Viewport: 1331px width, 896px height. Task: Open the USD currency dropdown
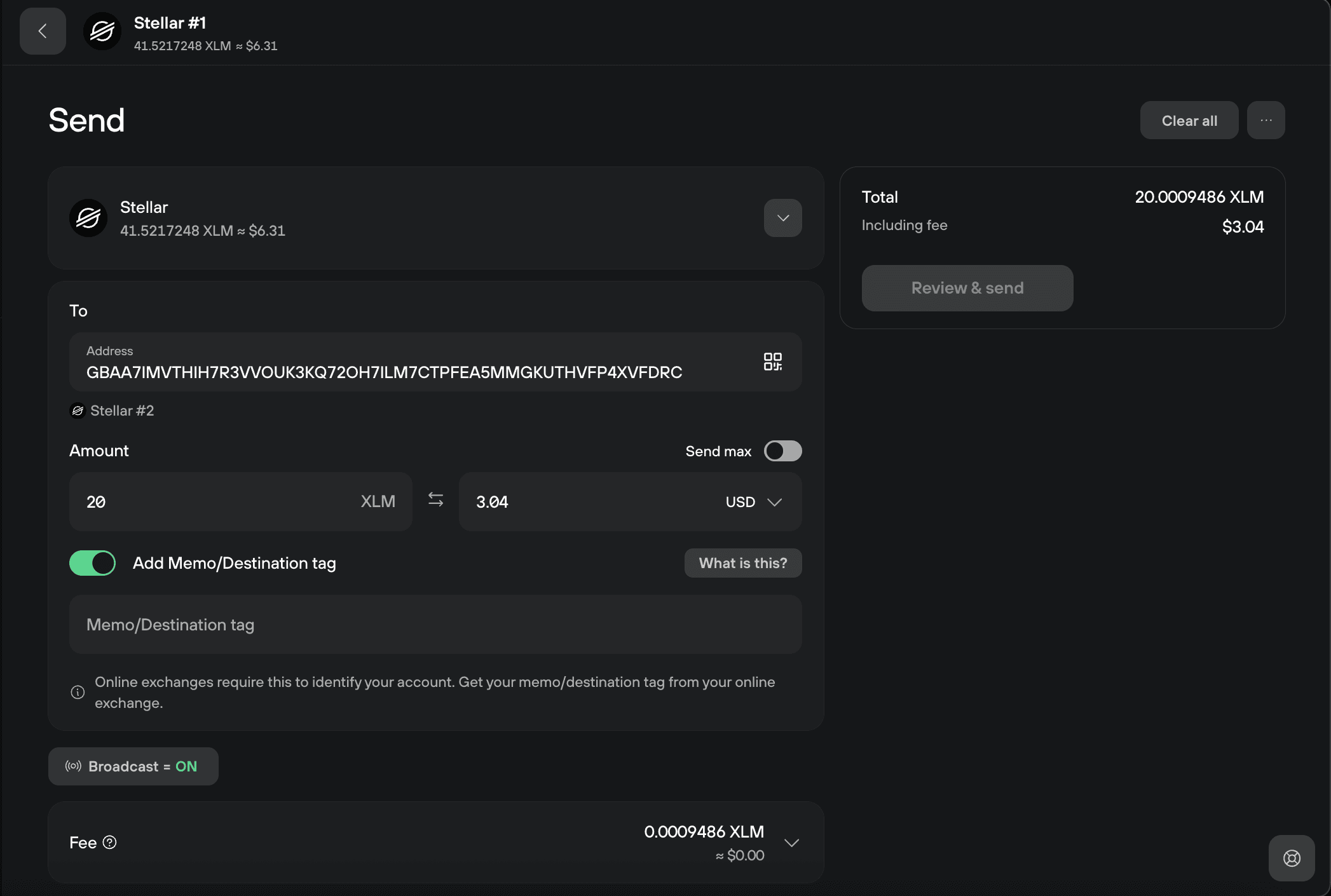tap(753, 502)
